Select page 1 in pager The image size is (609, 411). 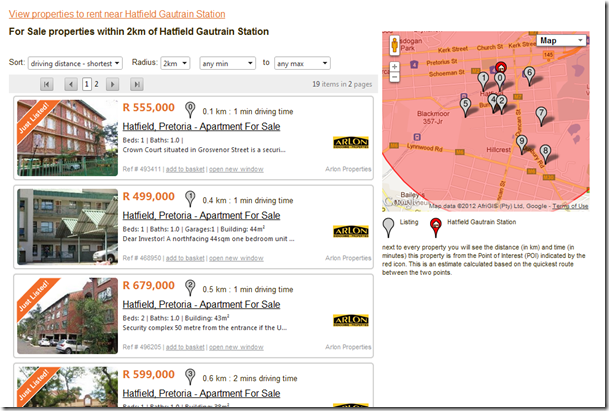(x=87, y=84)
